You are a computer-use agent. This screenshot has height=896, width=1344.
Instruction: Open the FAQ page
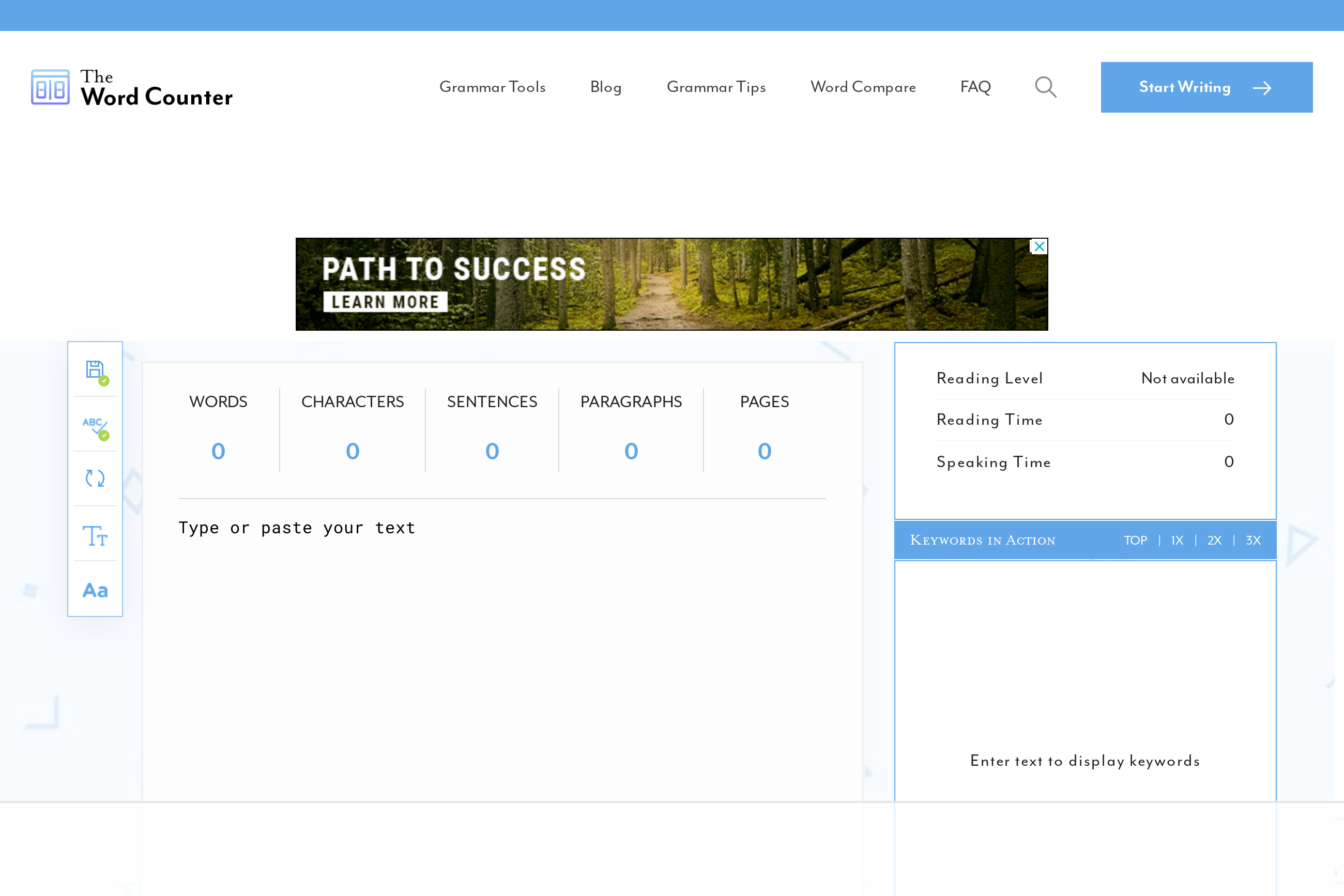pos(975,87)
